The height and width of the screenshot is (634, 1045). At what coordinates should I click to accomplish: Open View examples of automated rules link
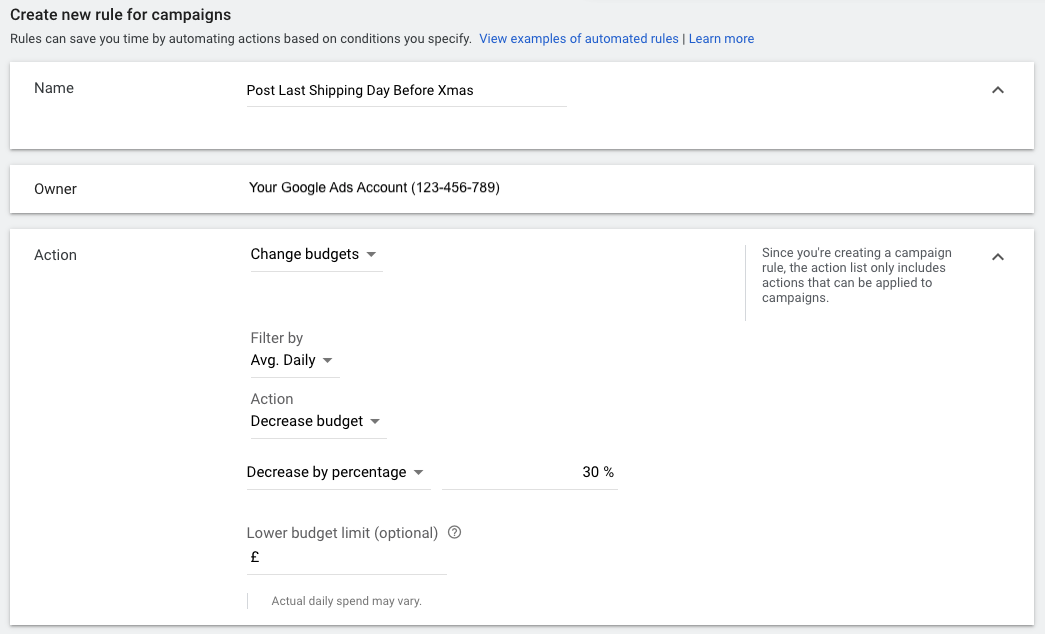[578, 39]
